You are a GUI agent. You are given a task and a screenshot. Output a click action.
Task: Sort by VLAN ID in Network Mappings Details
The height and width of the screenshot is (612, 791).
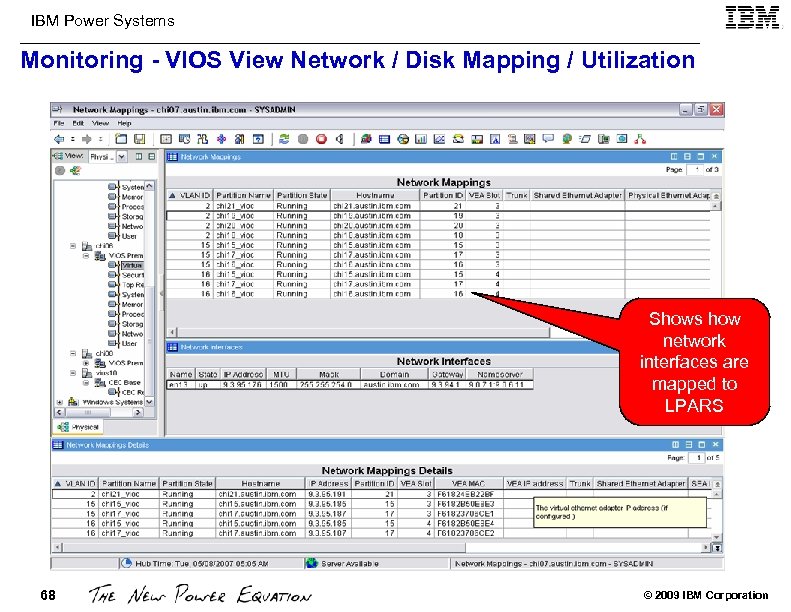(75, 483)
